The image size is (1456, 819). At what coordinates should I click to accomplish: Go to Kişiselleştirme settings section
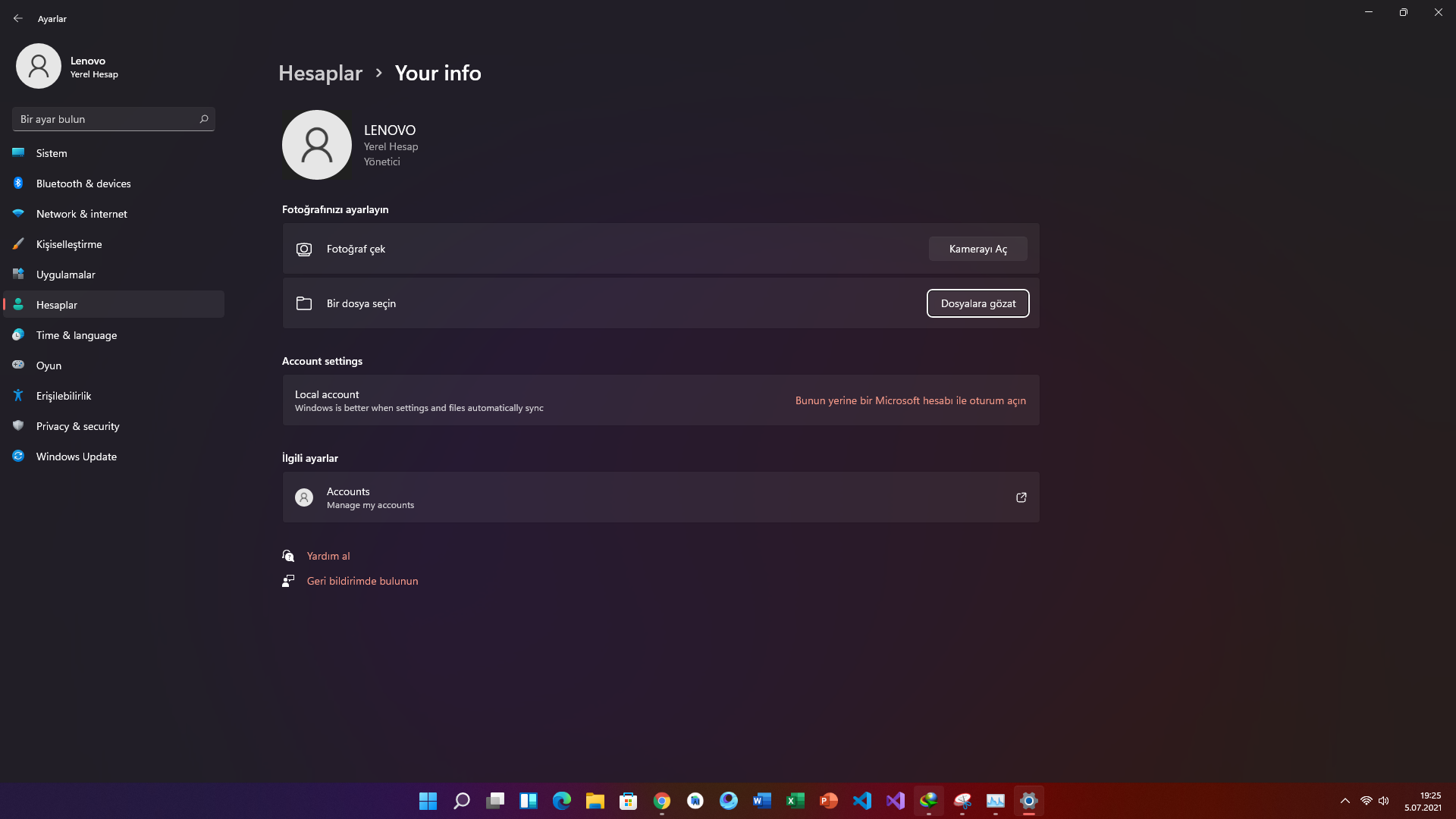coord(69,244)
